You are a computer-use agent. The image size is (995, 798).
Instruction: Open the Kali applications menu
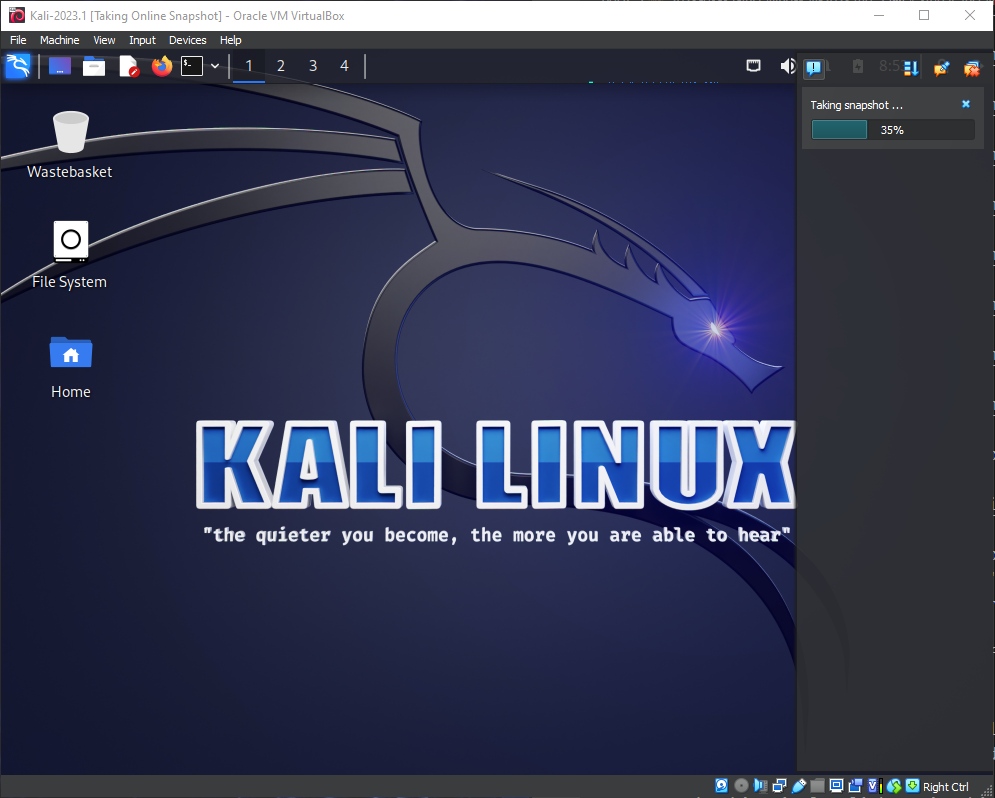tap(18, 66)
